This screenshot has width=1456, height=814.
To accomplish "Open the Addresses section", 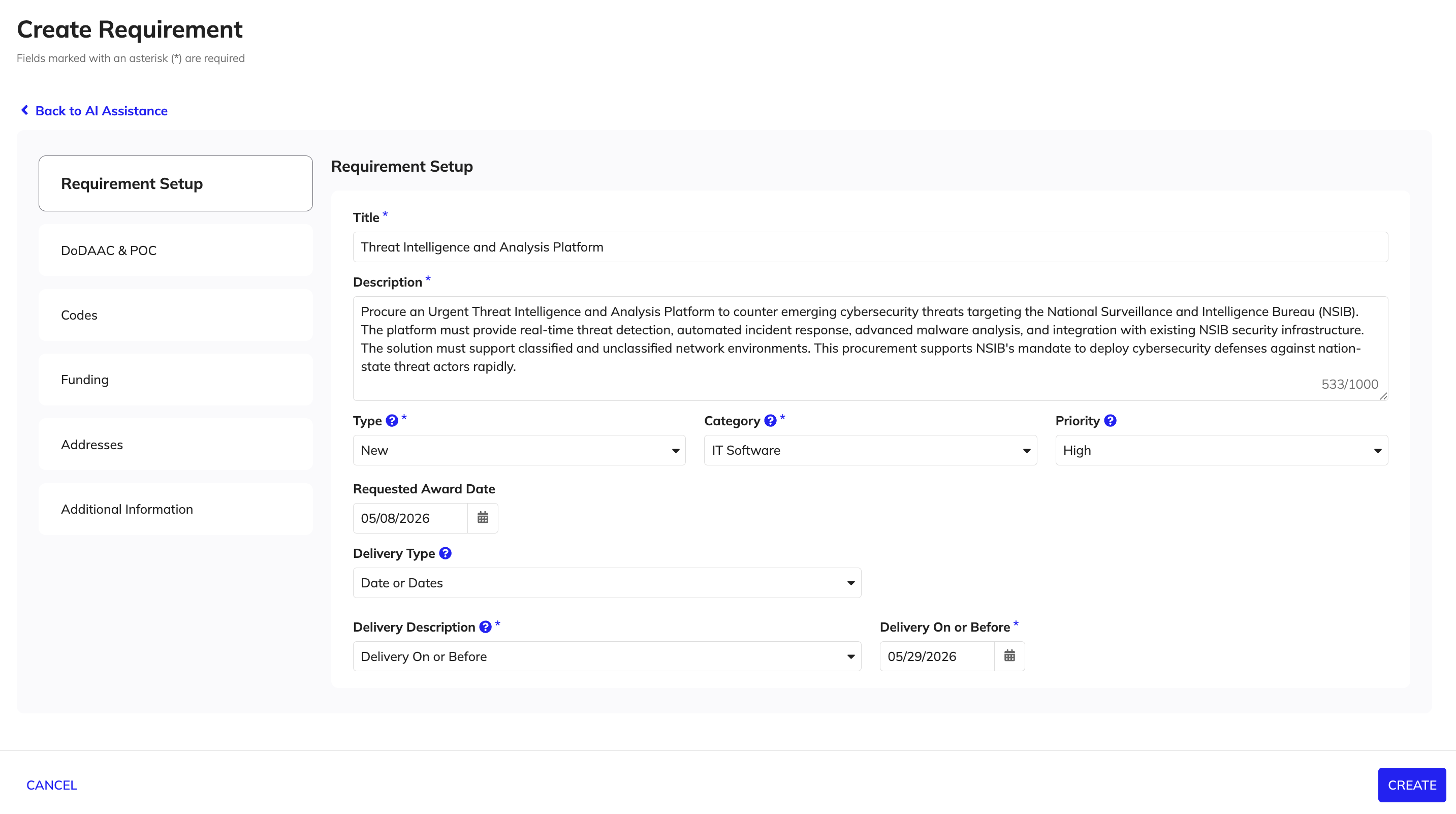I will tap(175, 444).
